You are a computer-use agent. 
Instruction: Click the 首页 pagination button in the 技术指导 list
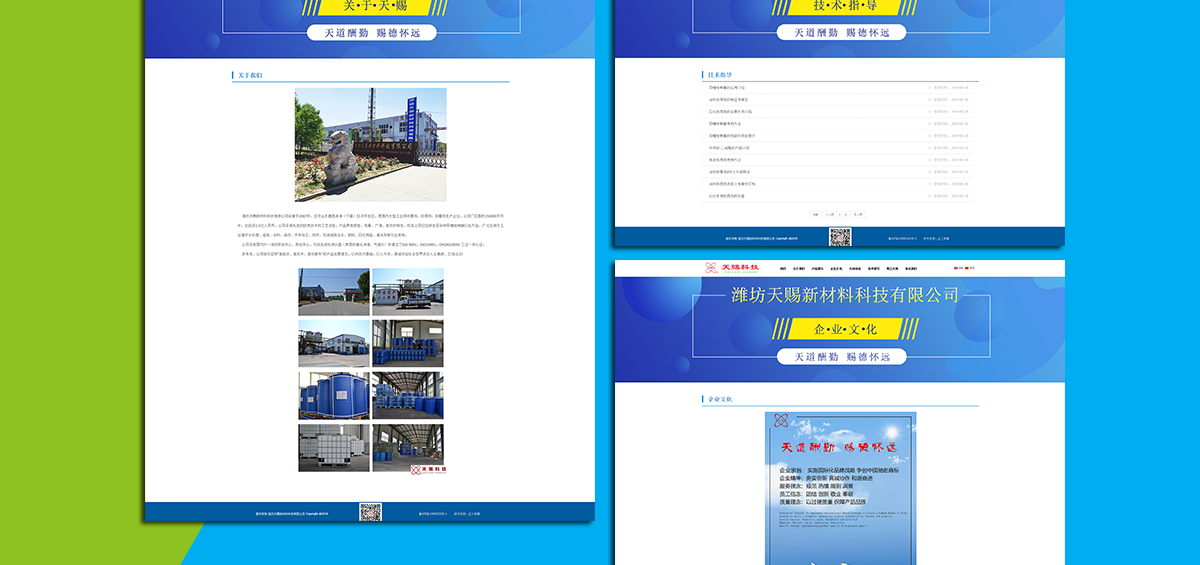(x=816, y=214)
